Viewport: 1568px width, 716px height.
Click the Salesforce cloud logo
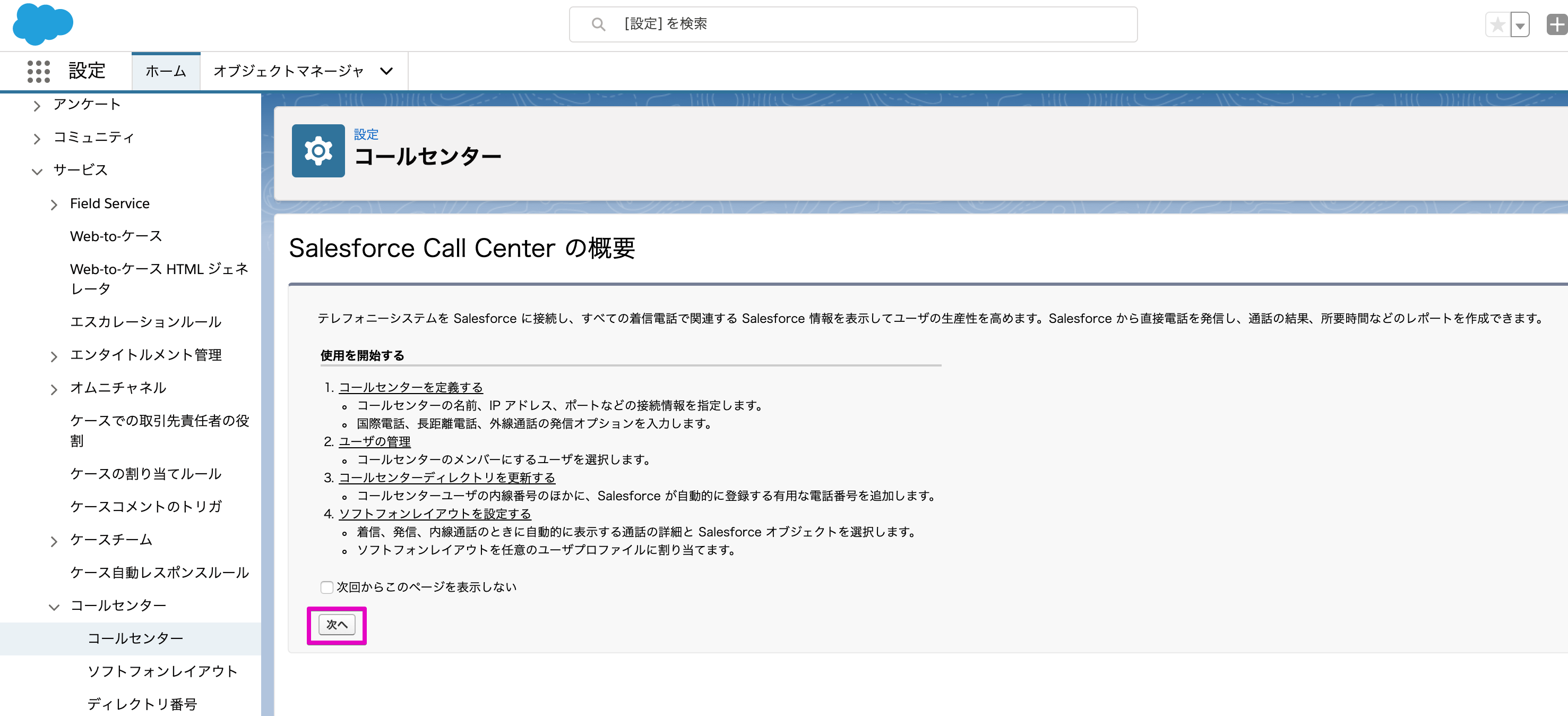point(42,24)
